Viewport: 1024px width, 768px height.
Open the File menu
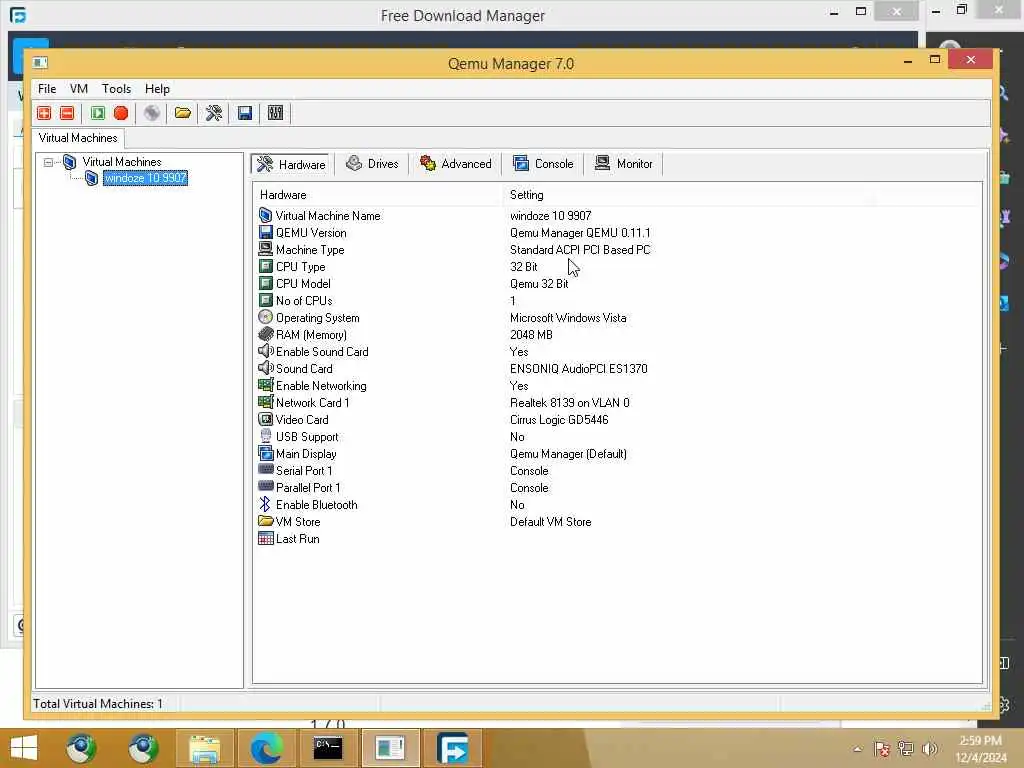[47, 89]
